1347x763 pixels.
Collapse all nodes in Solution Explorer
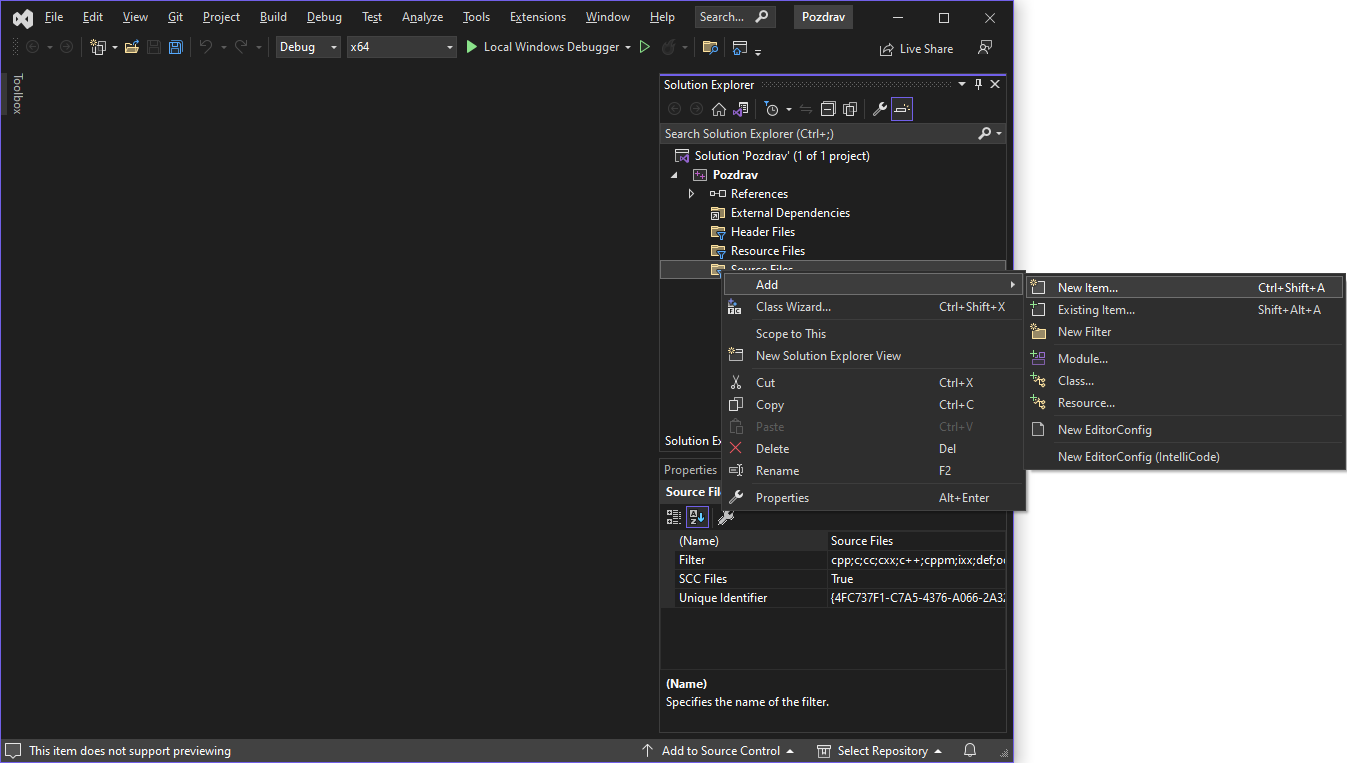[828, 109]
